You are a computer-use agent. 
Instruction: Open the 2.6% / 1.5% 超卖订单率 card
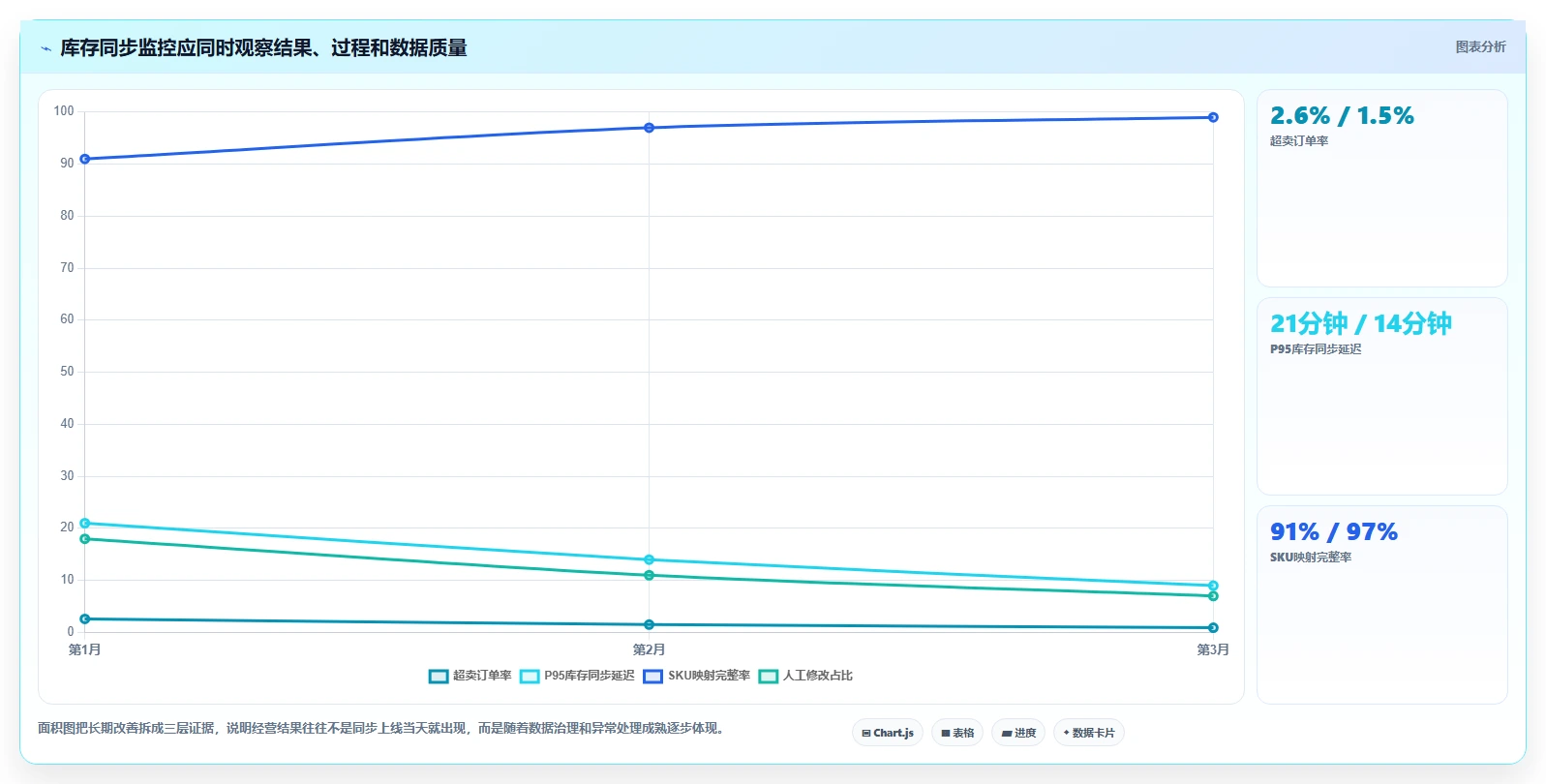[1381, 189]
